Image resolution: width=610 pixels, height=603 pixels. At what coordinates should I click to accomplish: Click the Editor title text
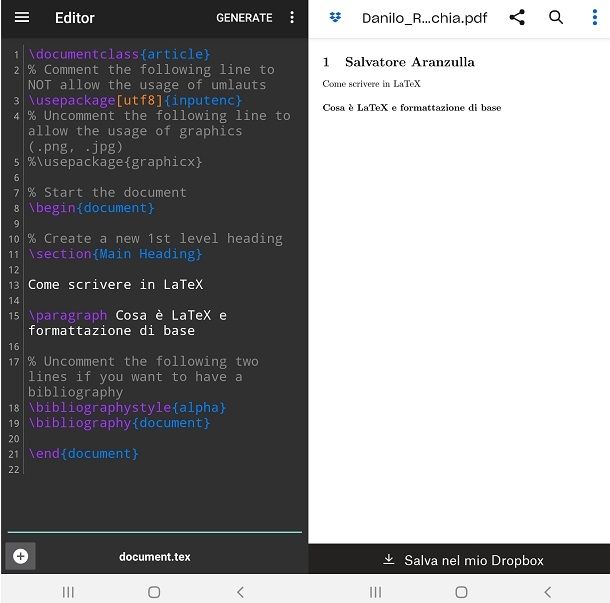pyautogui.click(x=74, y=18)
